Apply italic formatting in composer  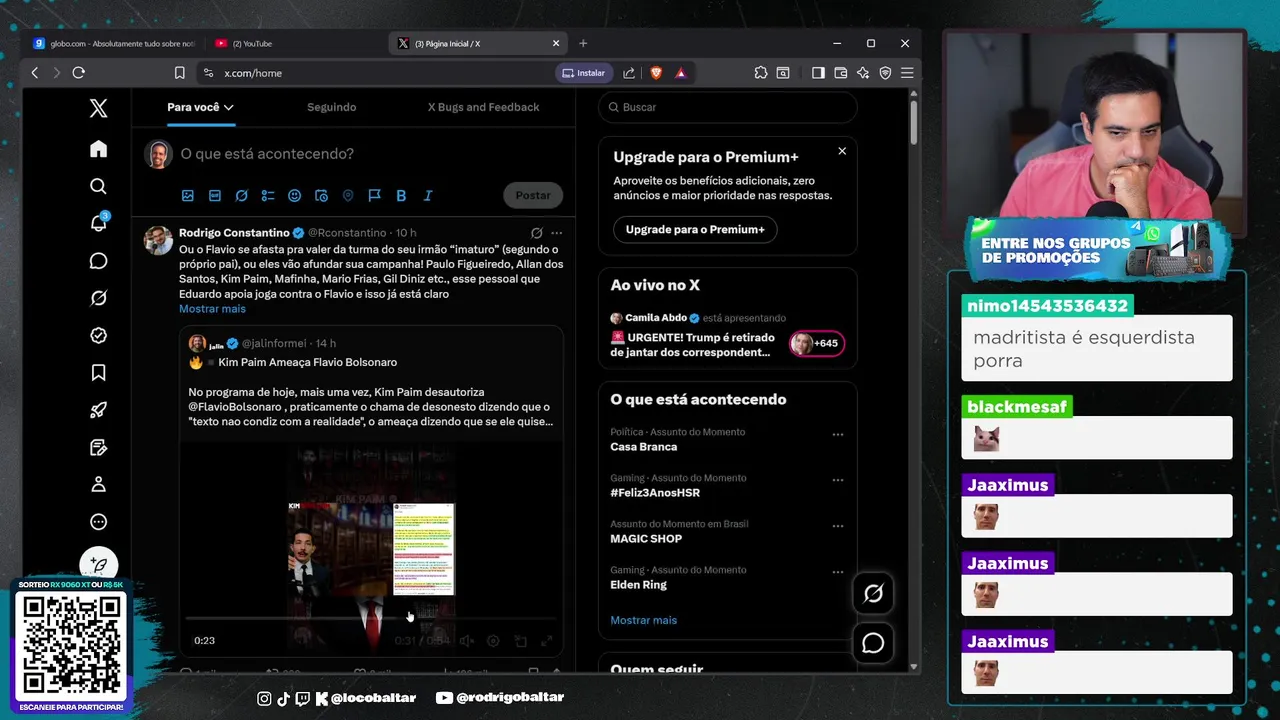pos(428,196)
